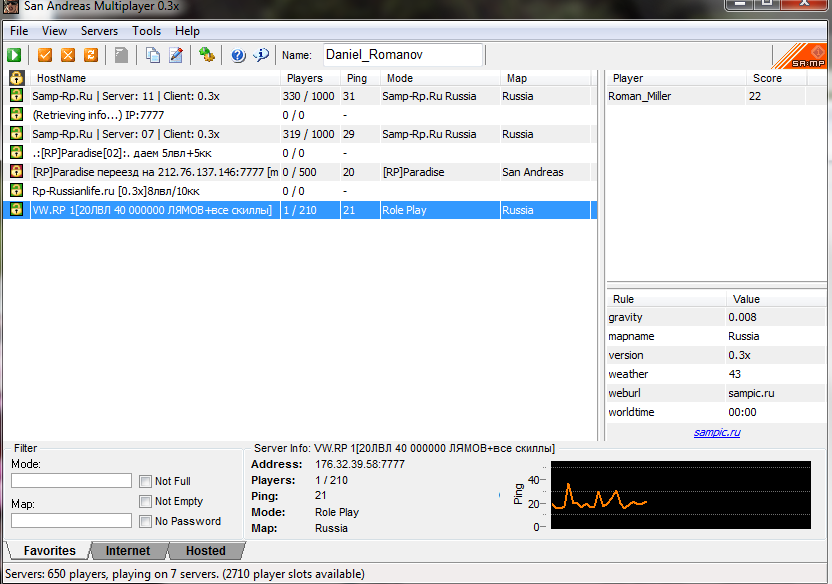Click the green Connect play button
The height and width of the screenshot is (584, 832).
click(14, 55)
